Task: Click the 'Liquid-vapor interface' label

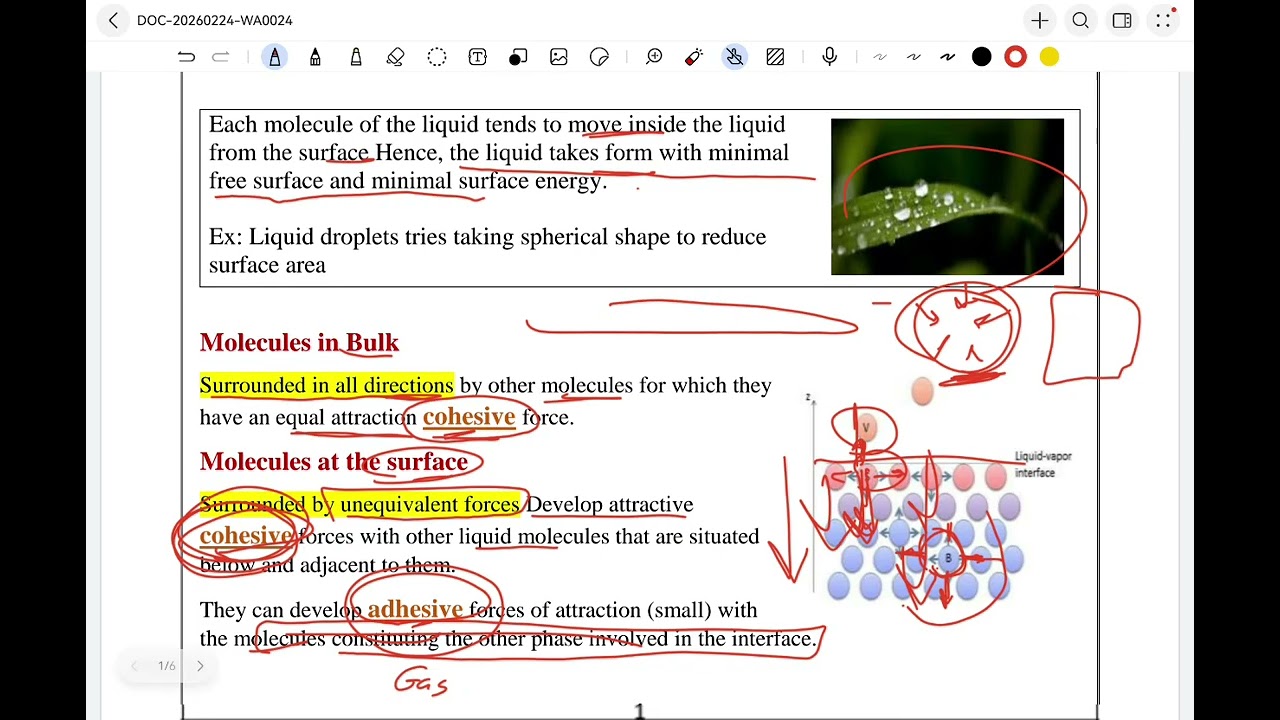Action: coord(1043,464)
